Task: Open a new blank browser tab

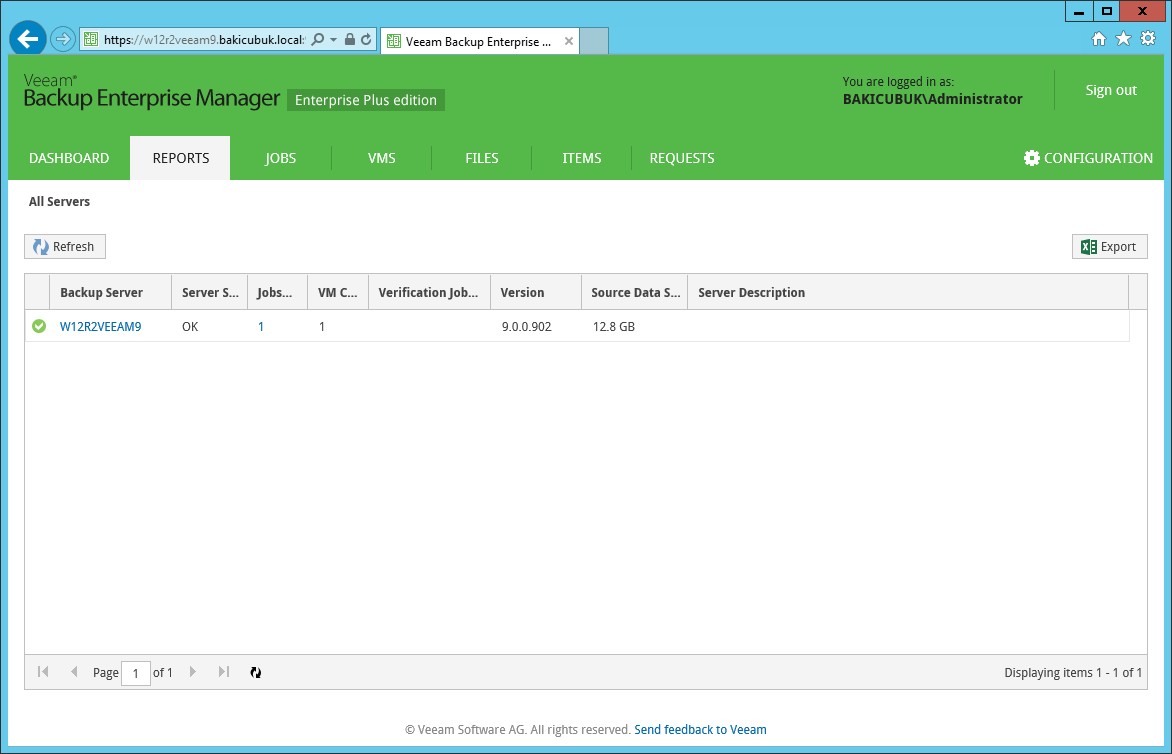Action: click(593, 41)
